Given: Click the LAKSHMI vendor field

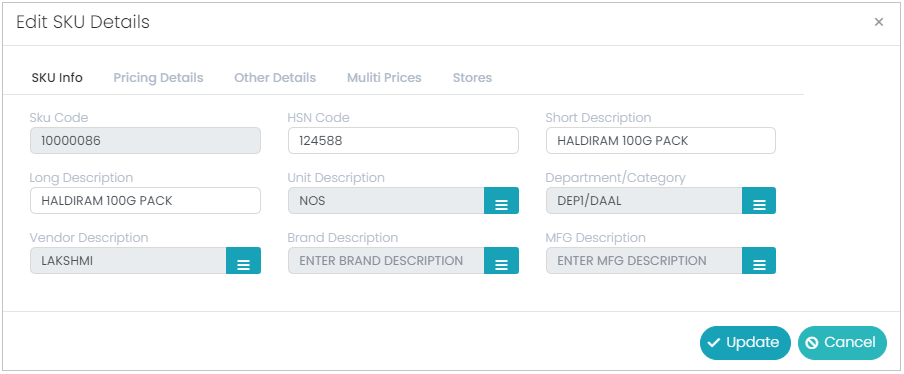Looking at the screenshot, I should pyautogui.click(x=128, y=260).
